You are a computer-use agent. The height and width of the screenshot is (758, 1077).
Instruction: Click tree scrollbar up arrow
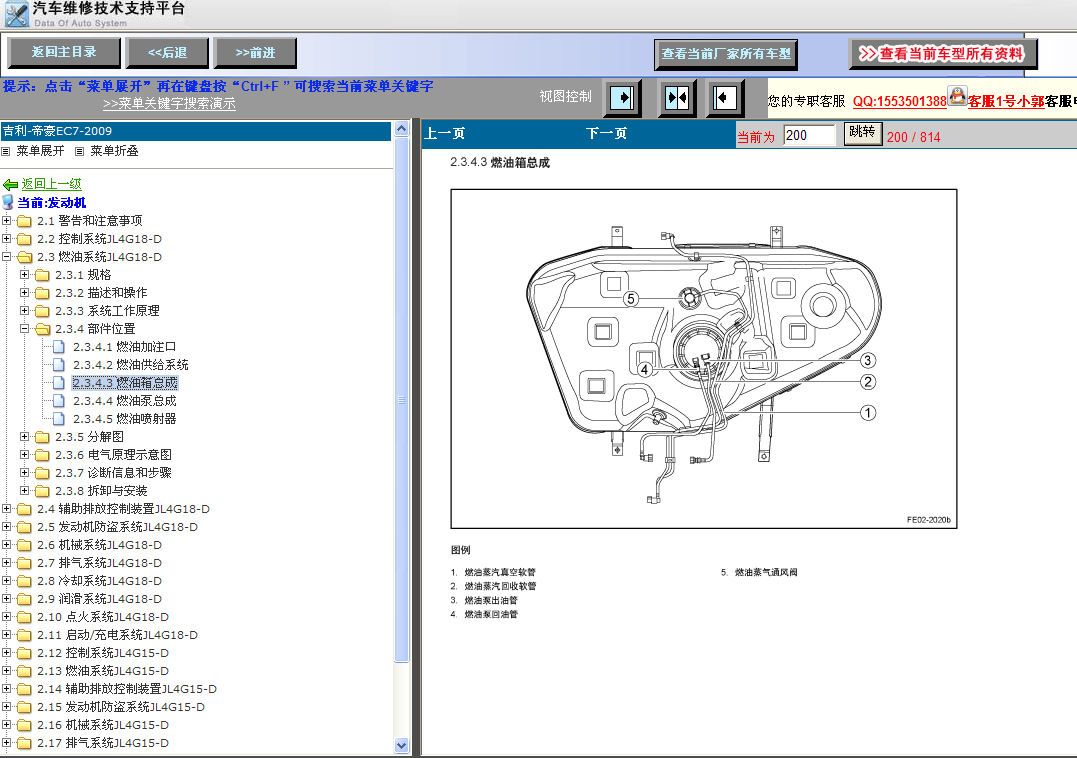coord(402,128)
